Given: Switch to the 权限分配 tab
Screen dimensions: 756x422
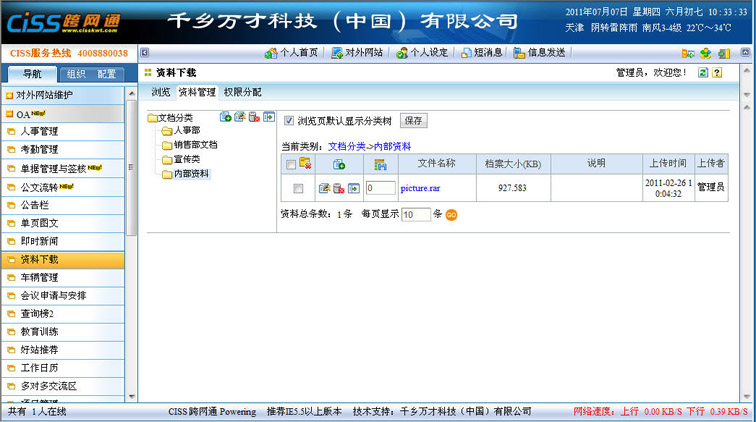Looking at the screenshot, I should [242, 92].
